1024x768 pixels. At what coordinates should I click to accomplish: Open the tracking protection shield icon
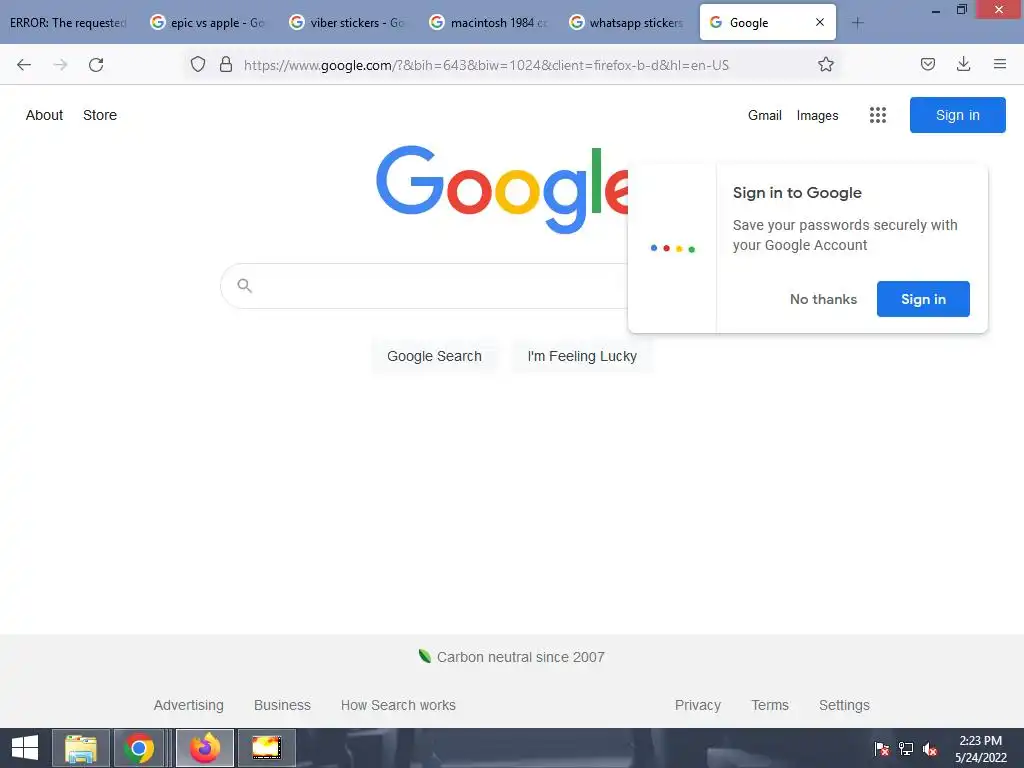pyautogui.click(x=198, y=64)
